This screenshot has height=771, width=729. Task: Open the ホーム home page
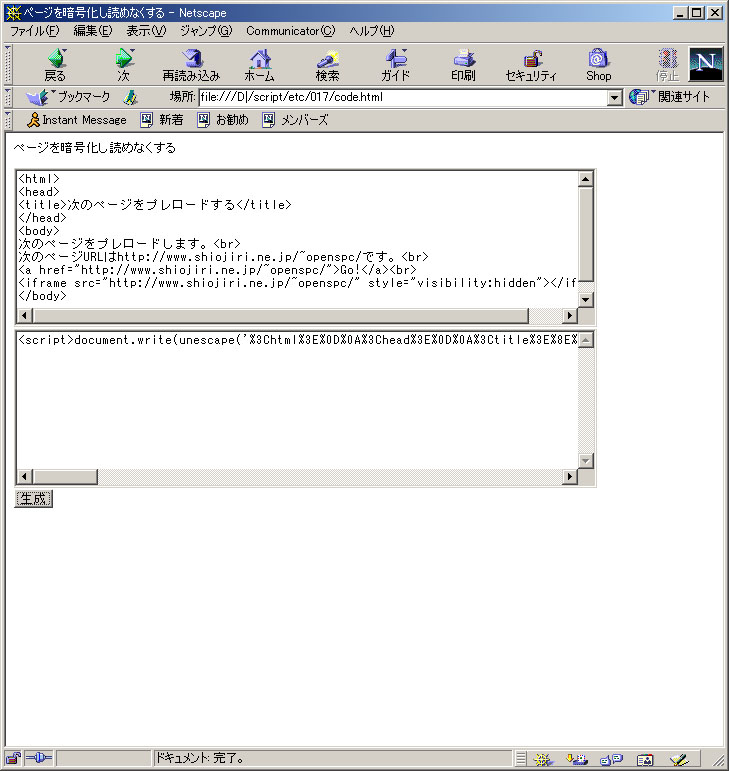pyautogui.click(x=260, y=64)
